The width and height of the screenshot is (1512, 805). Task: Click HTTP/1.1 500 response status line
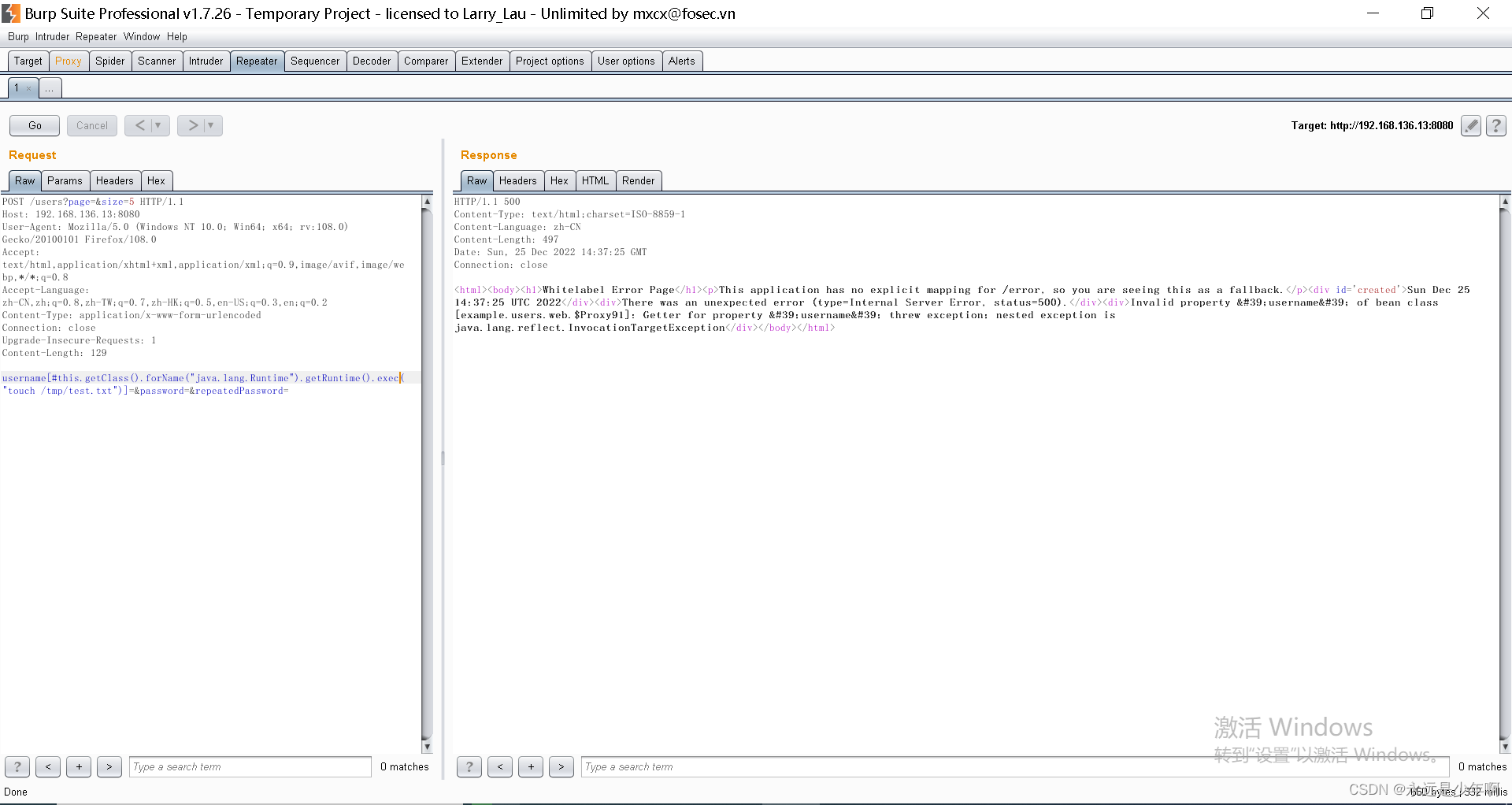[x=487, y=202]
